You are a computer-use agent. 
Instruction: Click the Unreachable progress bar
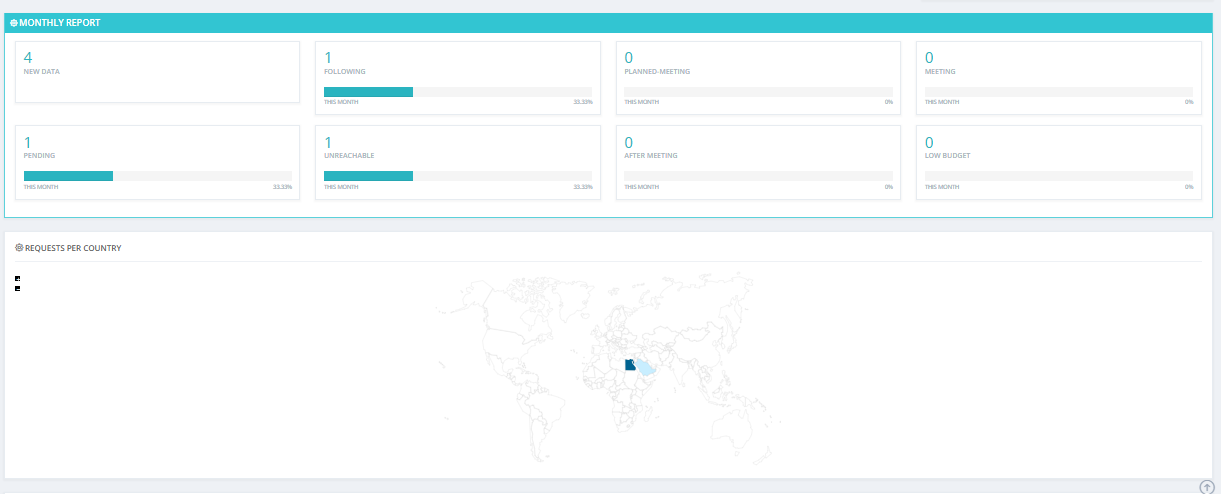click(458, 176)
